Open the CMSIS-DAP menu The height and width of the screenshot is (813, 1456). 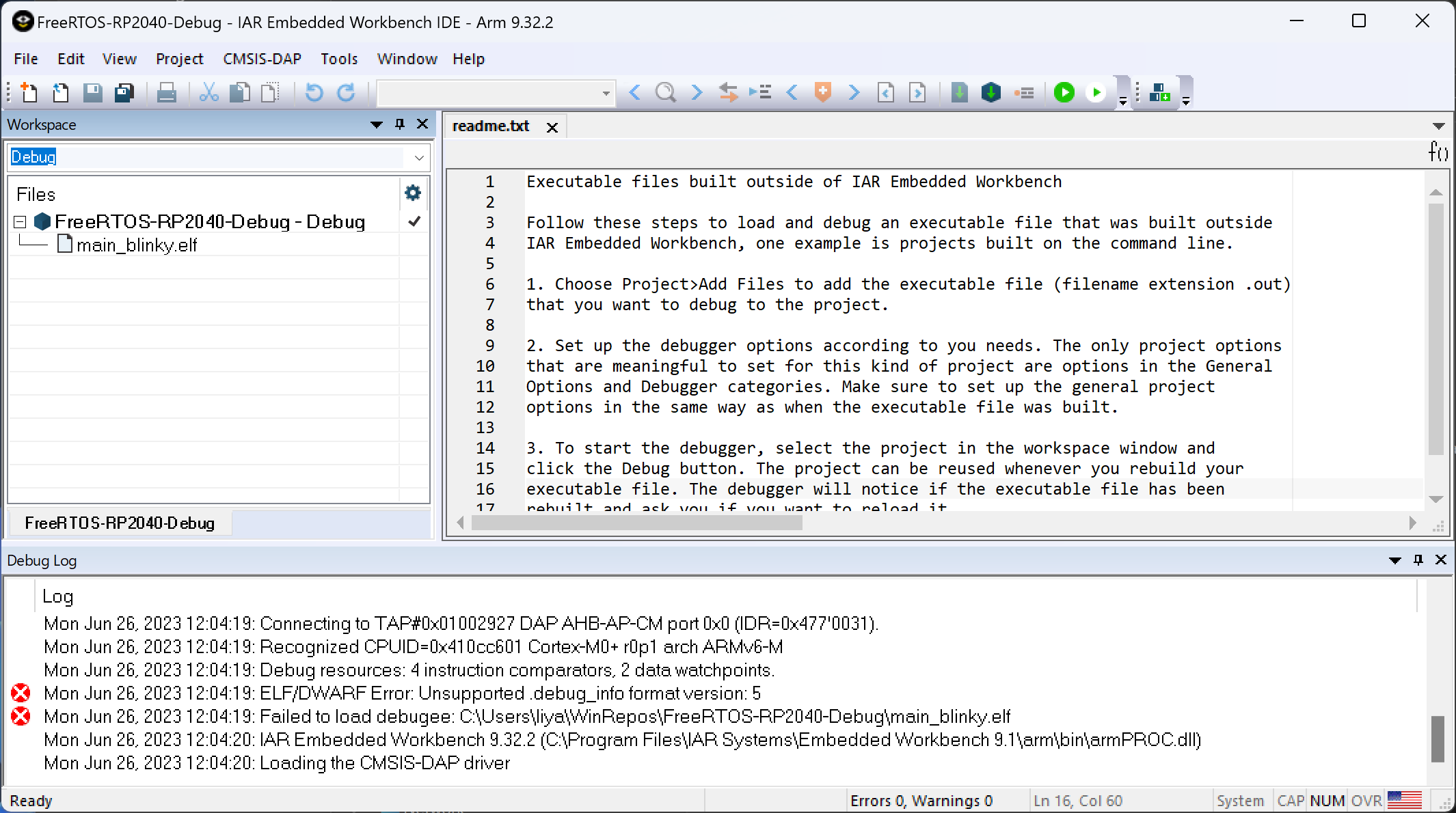pos(262,59)
